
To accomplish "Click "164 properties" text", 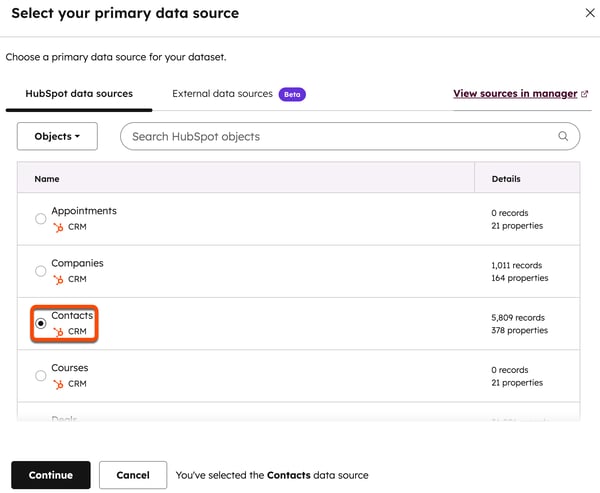I will click(x=520, y=278).
